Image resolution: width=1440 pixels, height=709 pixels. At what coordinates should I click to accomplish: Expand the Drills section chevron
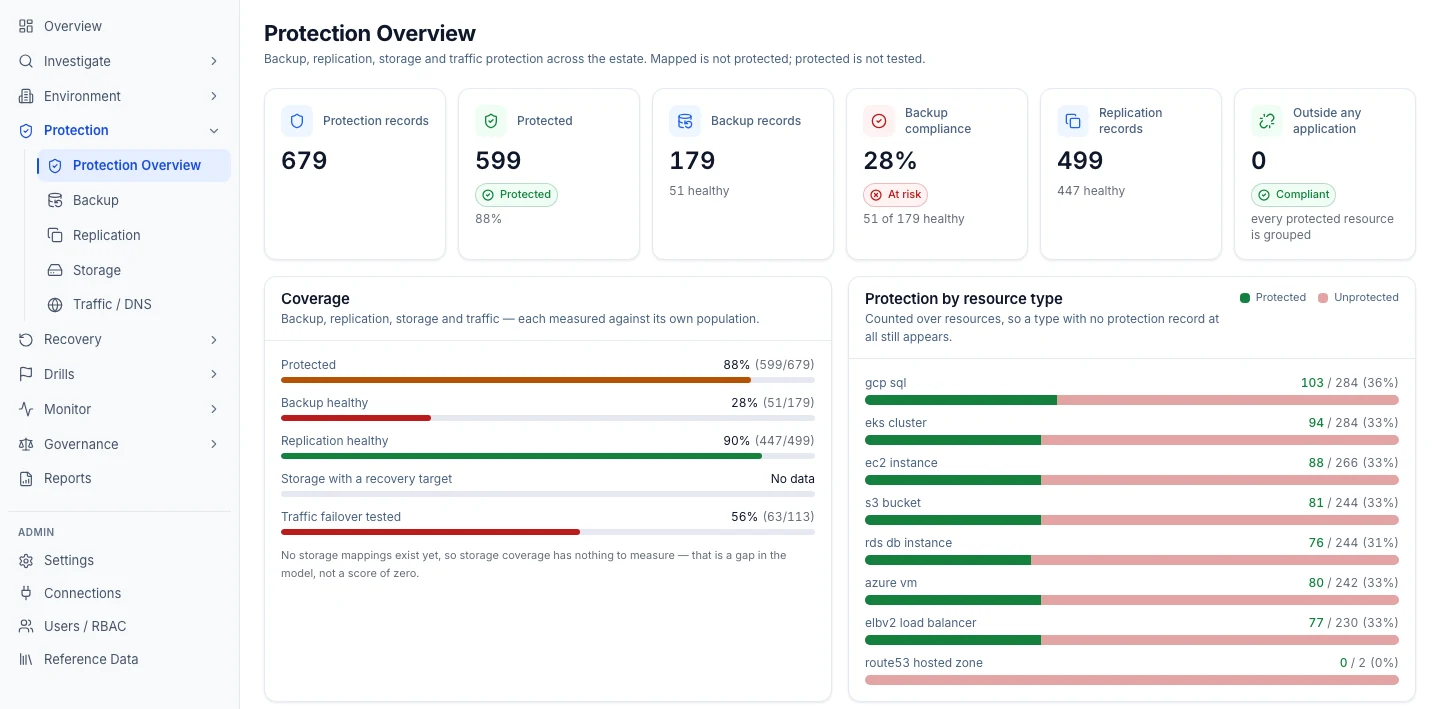(214, 374)
